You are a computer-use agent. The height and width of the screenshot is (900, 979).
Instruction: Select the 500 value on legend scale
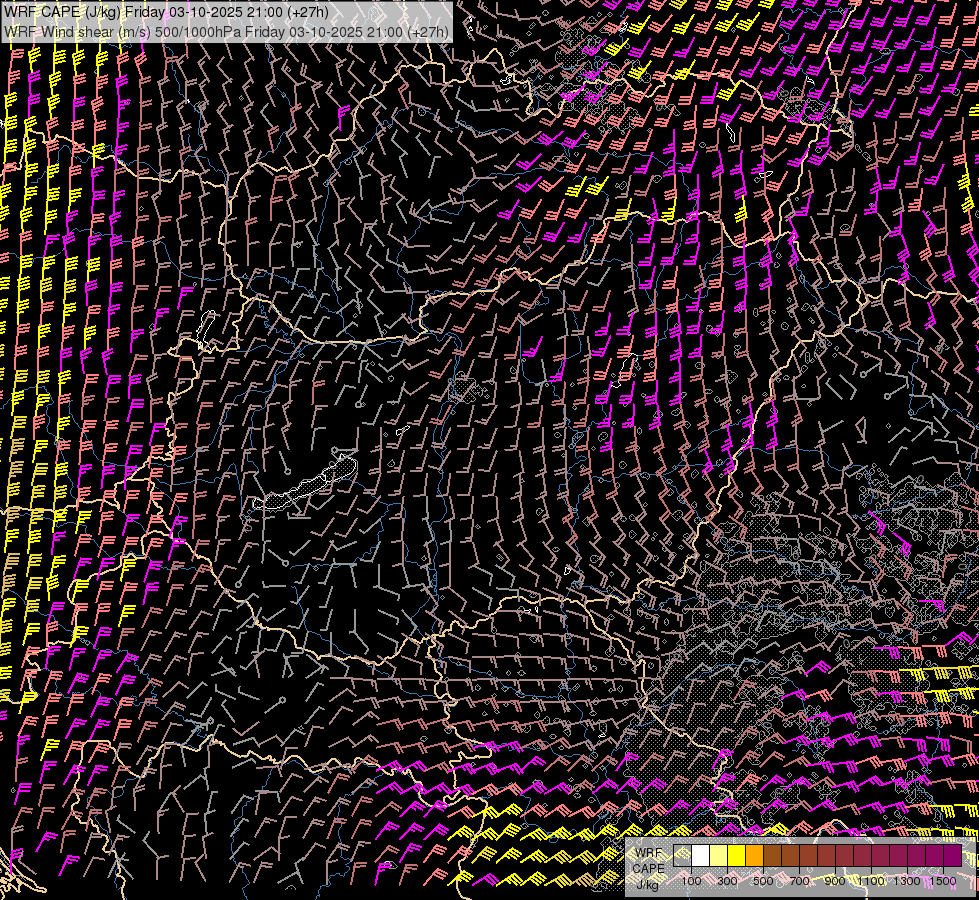[x=763, y=880]
